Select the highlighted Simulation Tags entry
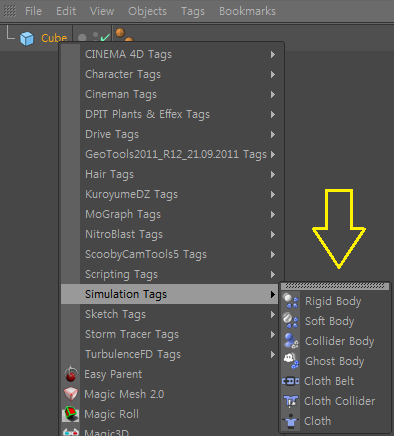The width and height of the screenshot is (394, 436). tap(170, 294)
